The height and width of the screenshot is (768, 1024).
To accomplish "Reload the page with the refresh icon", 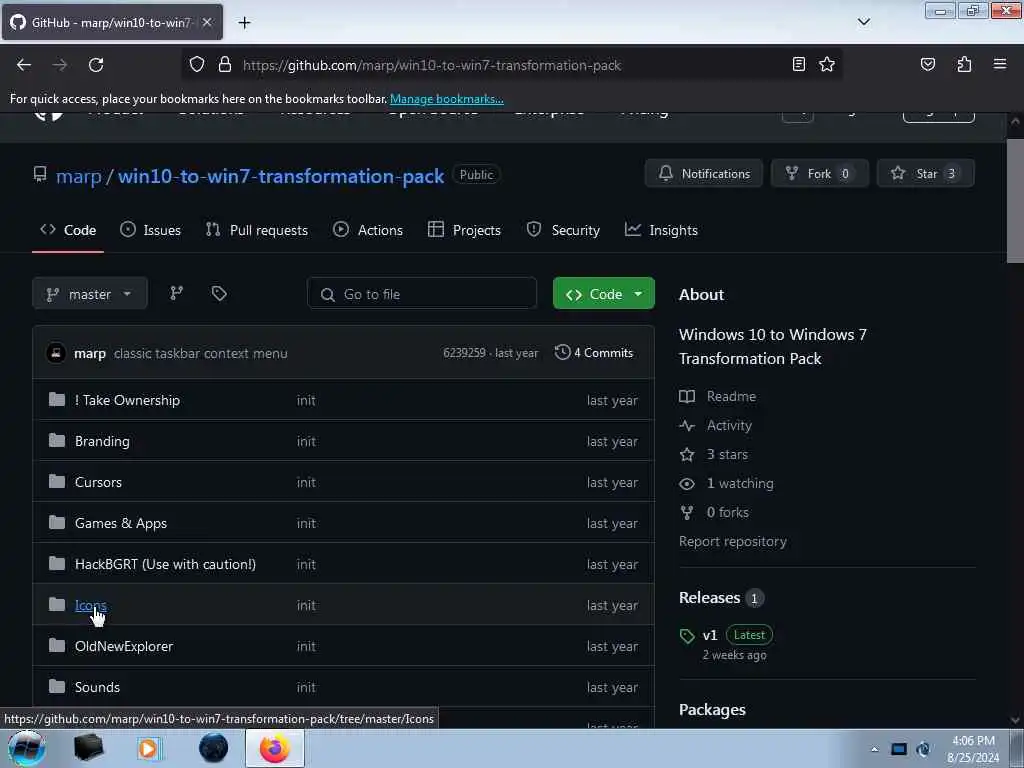I will [x=96, y=65].
